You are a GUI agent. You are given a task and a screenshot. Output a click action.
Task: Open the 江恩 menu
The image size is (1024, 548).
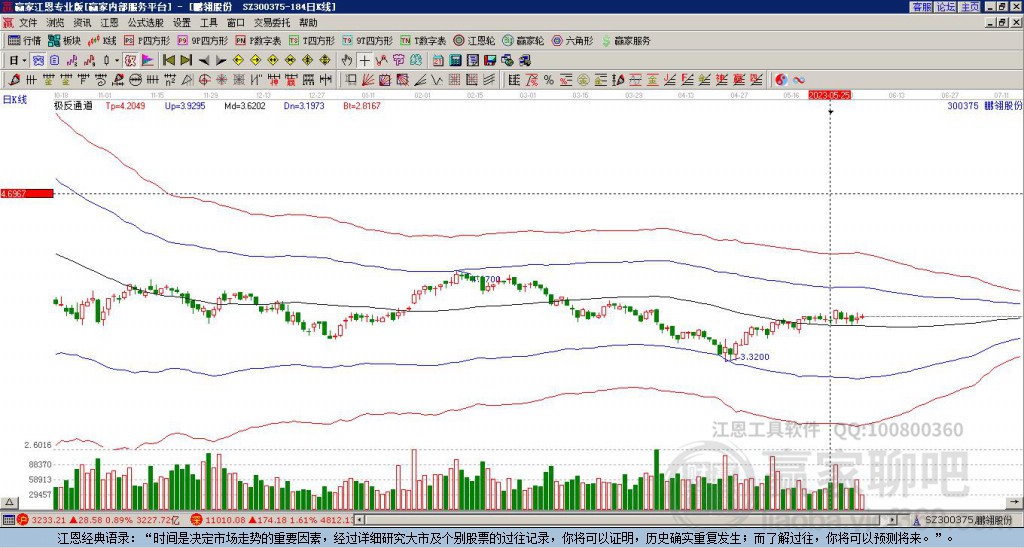point(109,23)
